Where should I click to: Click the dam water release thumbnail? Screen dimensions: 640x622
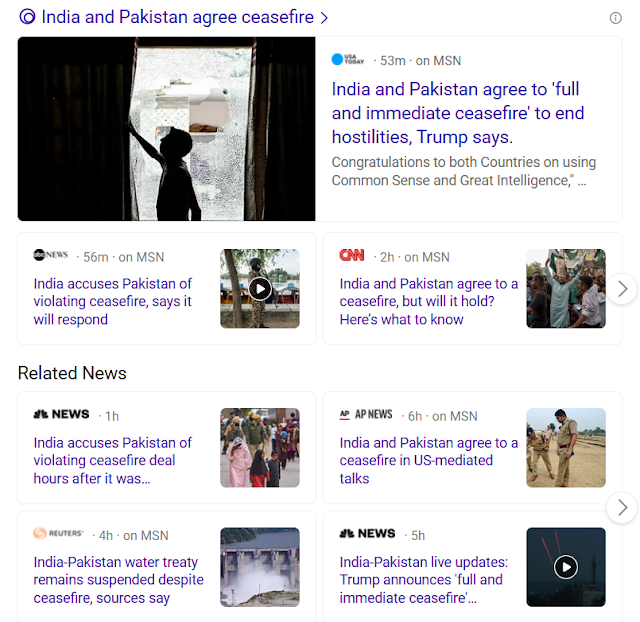(x=260, y=567)
